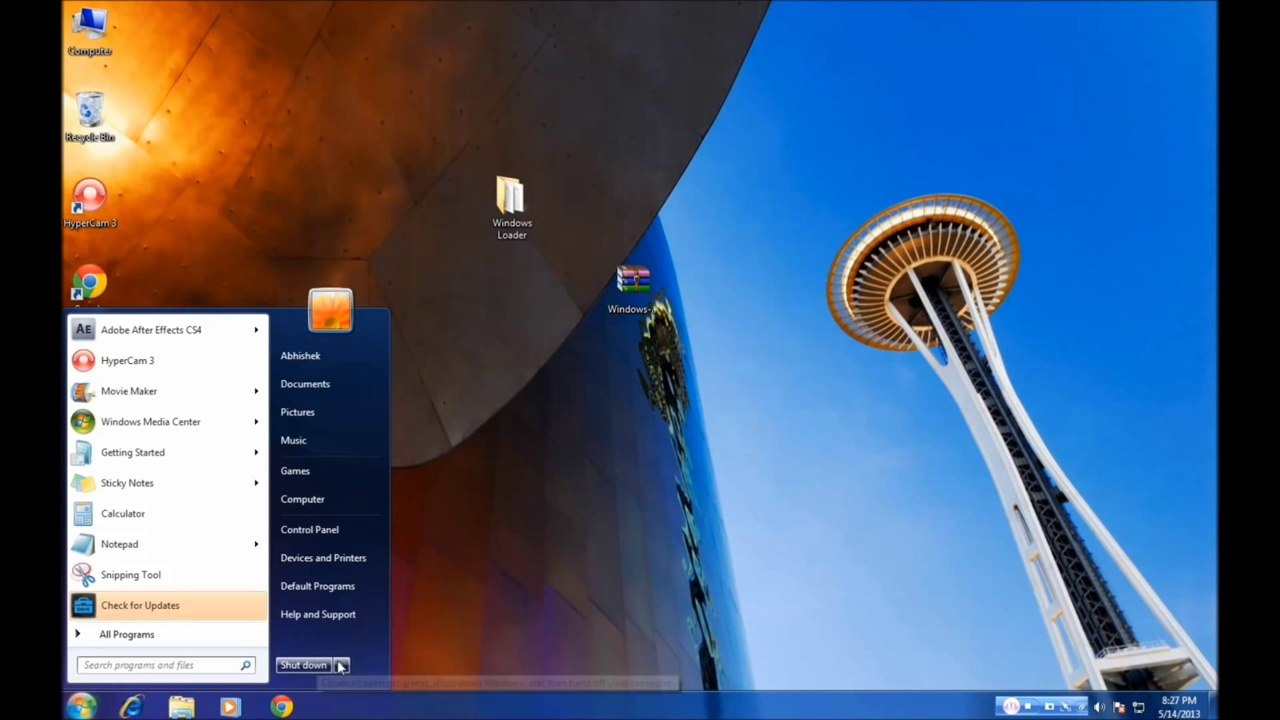Open the Computer desktop icon

[x=89, y=30]
